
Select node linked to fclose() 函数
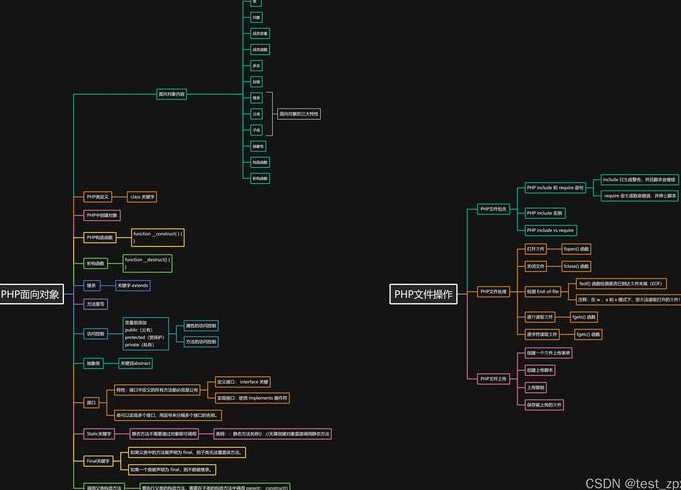point(536,266)
